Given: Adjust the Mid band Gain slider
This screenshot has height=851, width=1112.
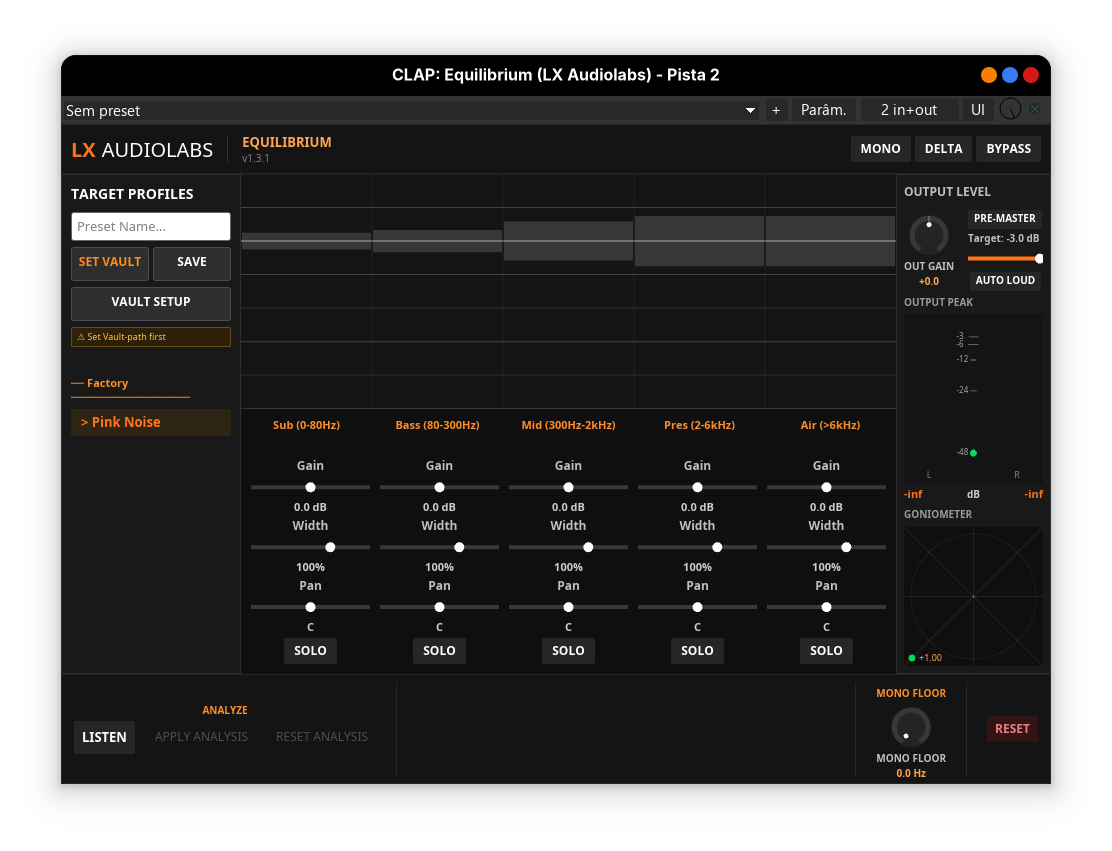Looking at the screenshot, I should pos(568,487).
